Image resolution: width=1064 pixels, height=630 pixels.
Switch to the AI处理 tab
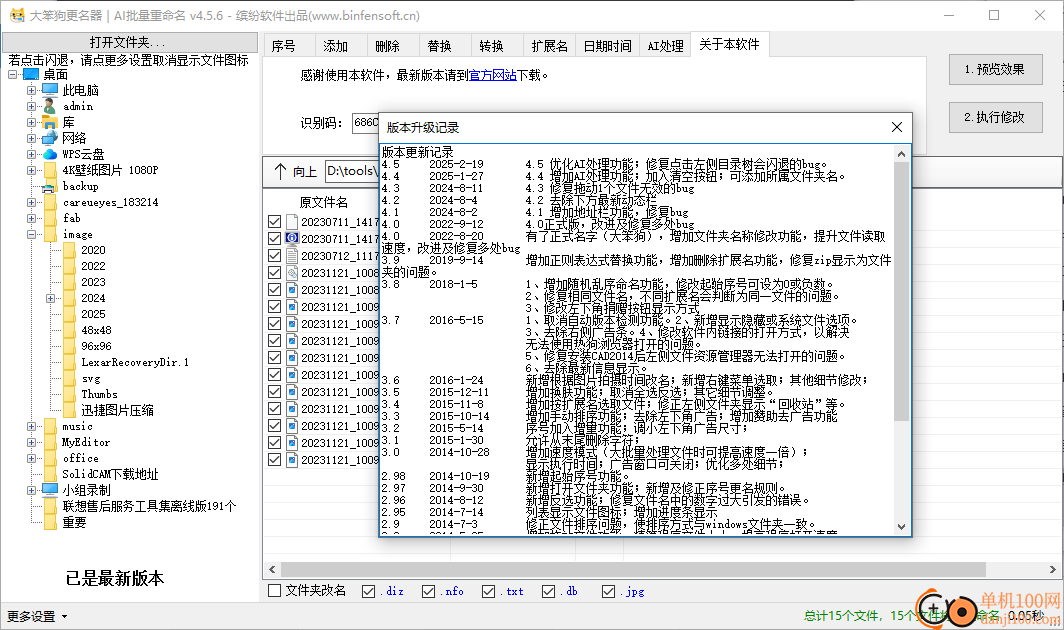[x=665, y=45]
